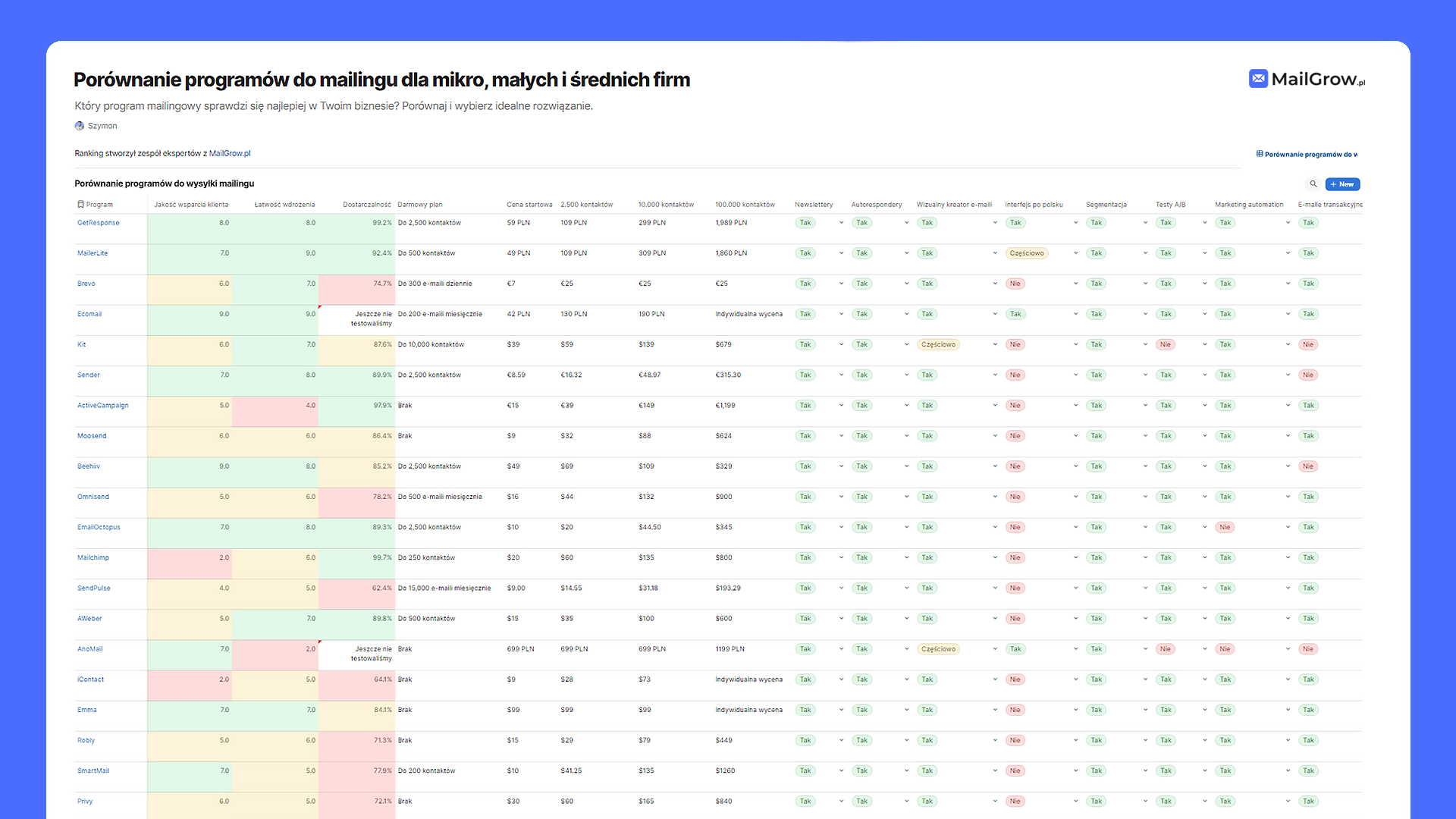The height and width of the screenshot is (819, 1456).
Task: Click the Dostarczalność column header
Action: [x=368, y=204]
